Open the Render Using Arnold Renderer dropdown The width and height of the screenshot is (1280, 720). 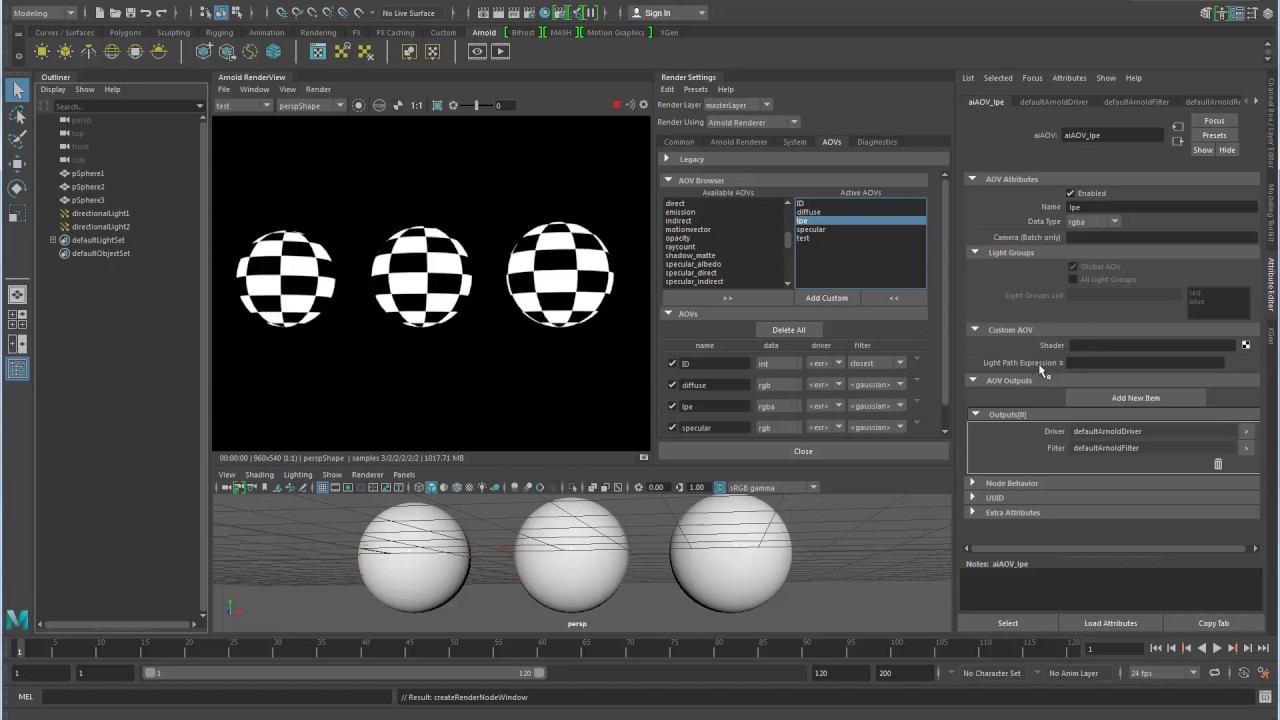tap(753, 122)
